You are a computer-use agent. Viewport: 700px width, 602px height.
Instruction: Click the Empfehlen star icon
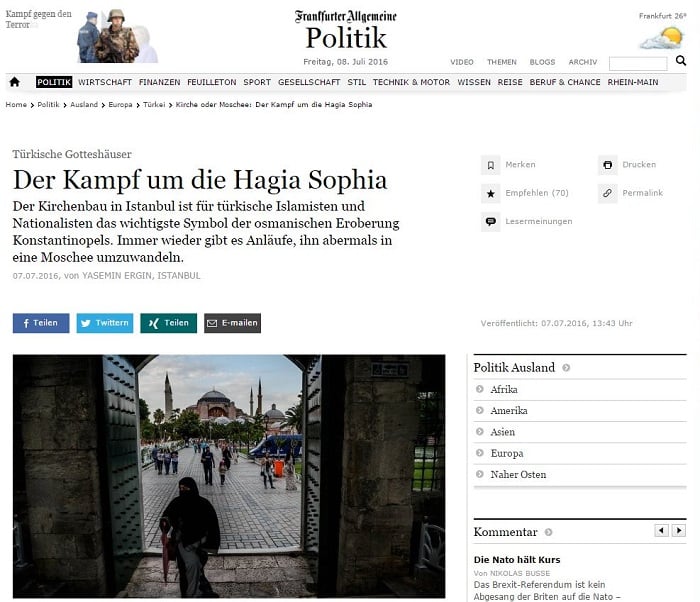click(490, 193)
